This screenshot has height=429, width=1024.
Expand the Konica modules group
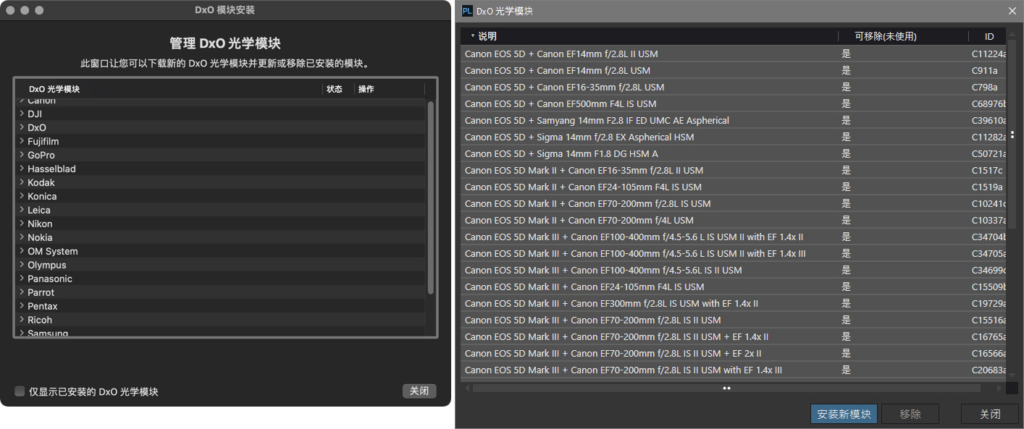point(22,196)
